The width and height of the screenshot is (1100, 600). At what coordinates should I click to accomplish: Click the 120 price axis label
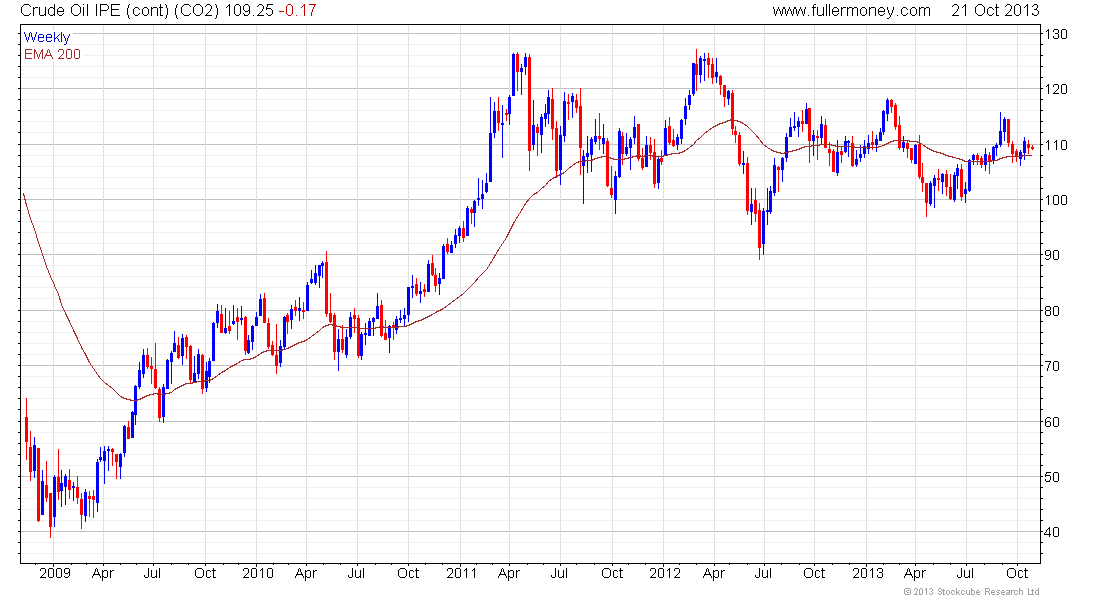1056,89
